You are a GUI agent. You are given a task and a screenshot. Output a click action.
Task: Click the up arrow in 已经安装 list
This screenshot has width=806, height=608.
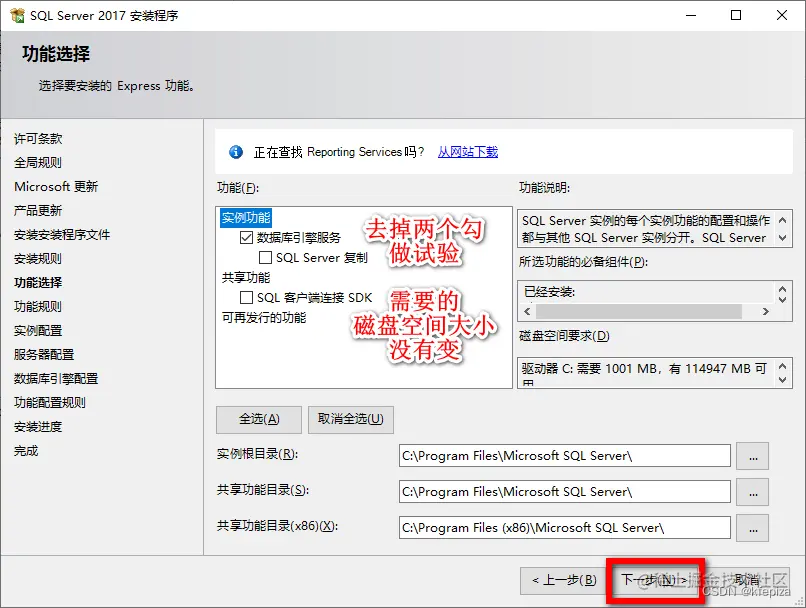click(782, 289)
